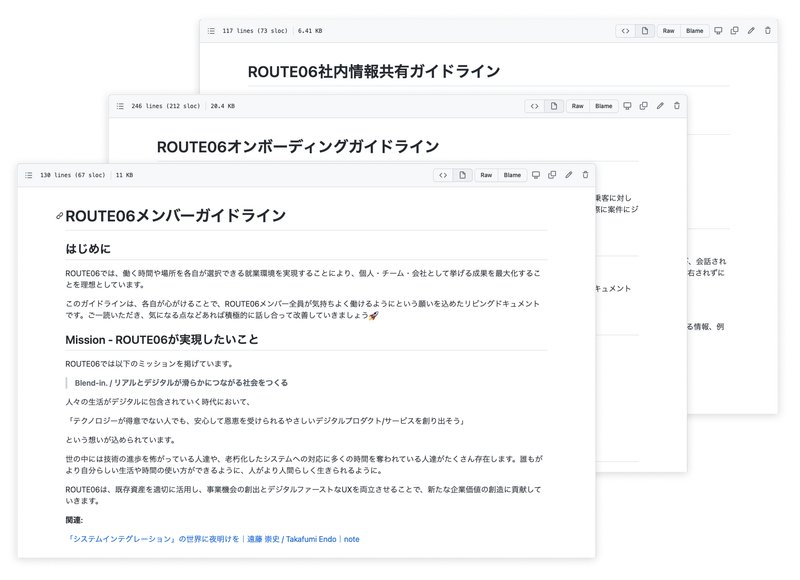The image size is (800, 580).
Task: Open in desktop icon, onboarding guideline window
Action: 627,106
